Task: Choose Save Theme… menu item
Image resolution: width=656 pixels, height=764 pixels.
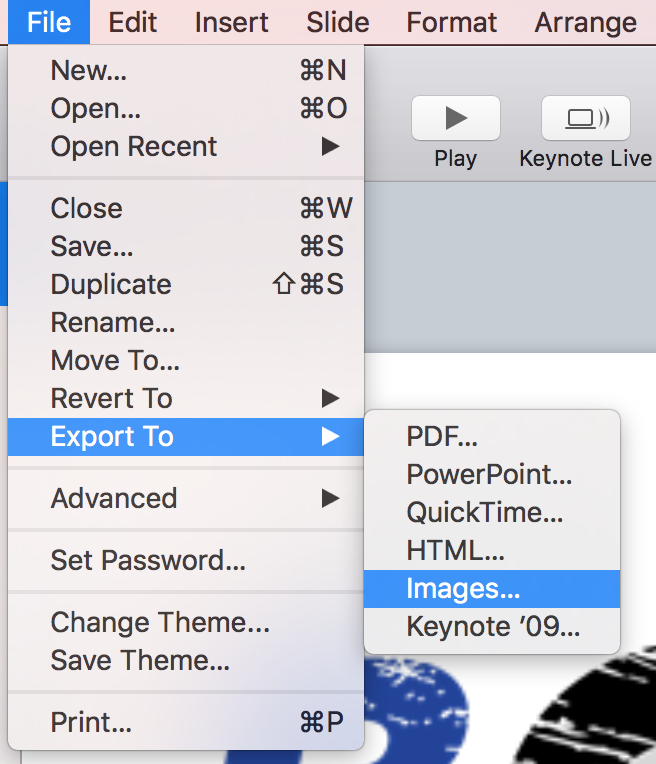Action: click(186, 661)
